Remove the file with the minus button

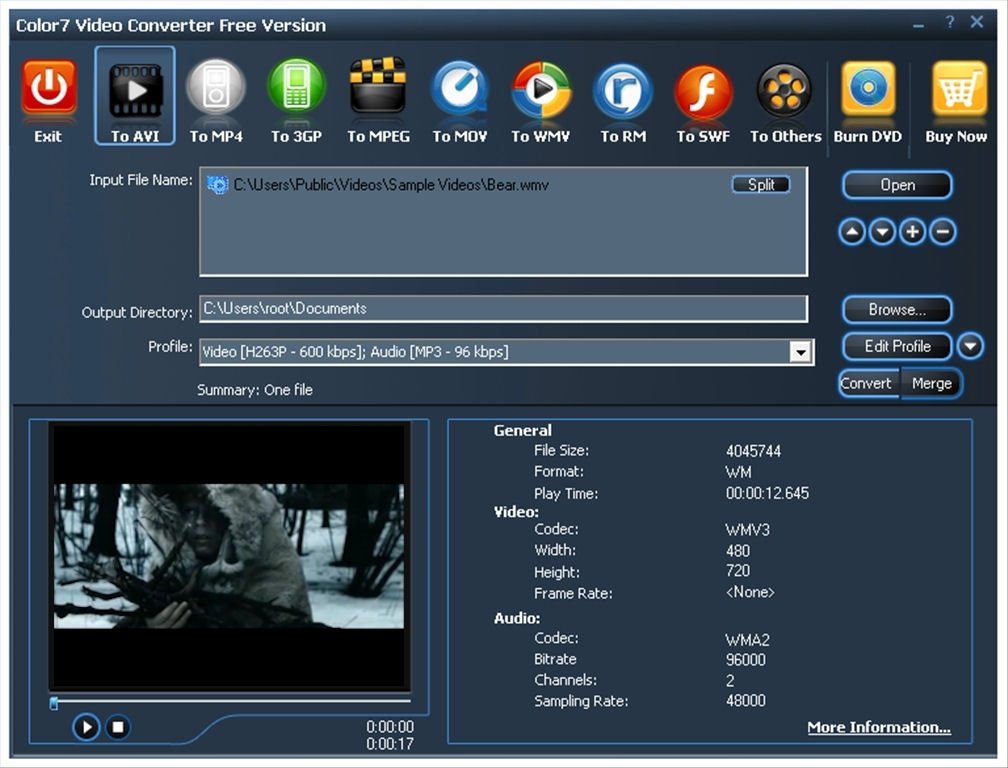point(942,231)
